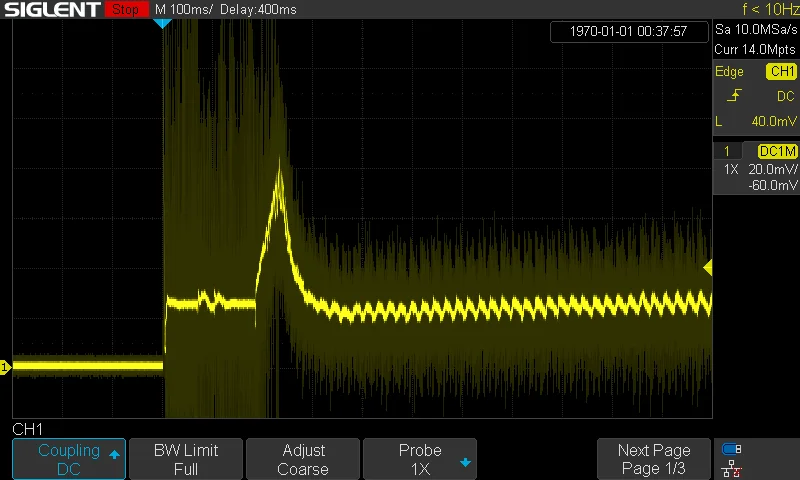This screenshot has height=480, width=800.
Task: Toggle Adjust between Coarse and Fine
Action: [303, 459]
